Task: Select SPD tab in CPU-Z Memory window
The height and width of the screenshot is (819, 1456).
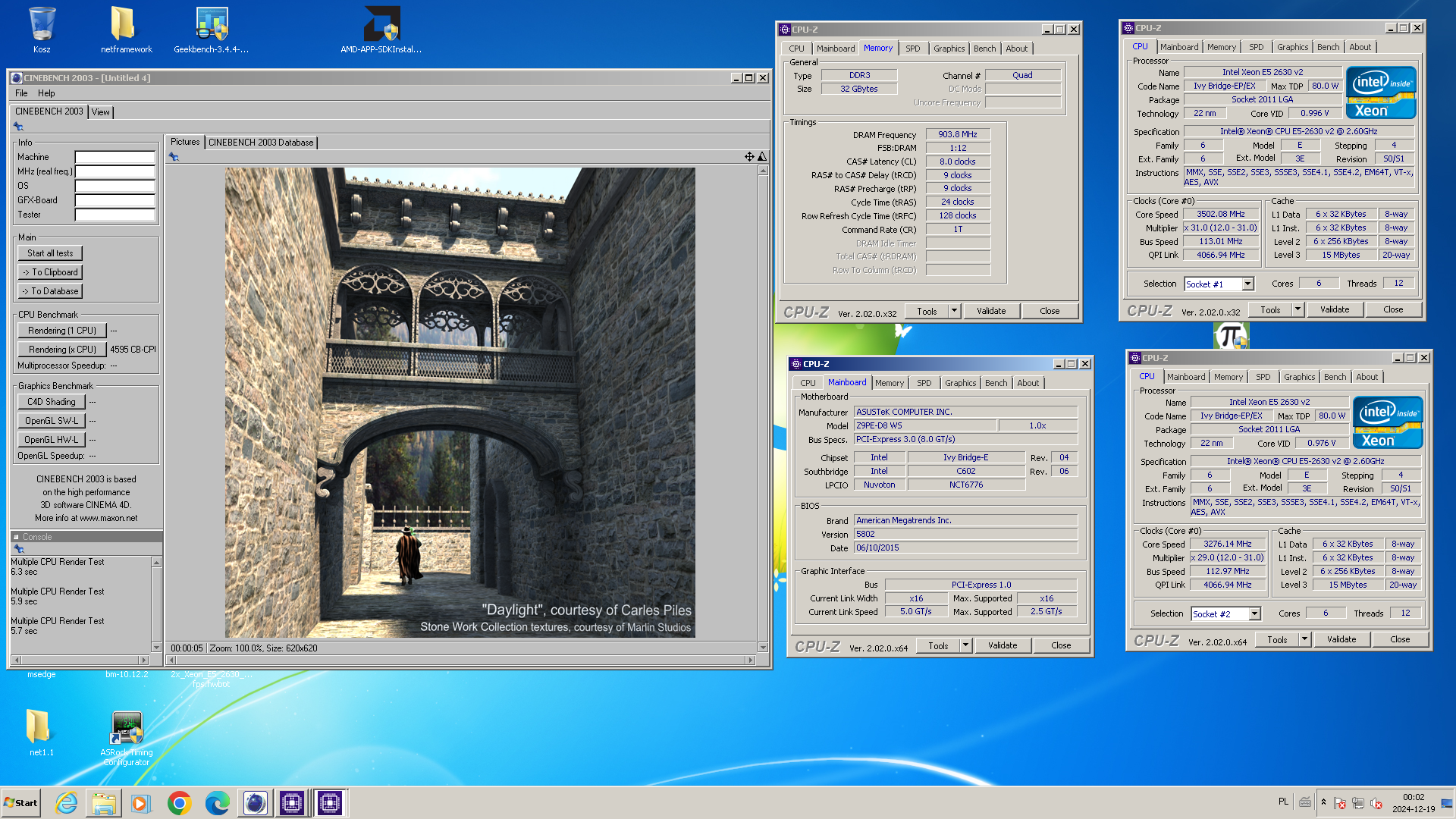Action: (x=913, y=49)
